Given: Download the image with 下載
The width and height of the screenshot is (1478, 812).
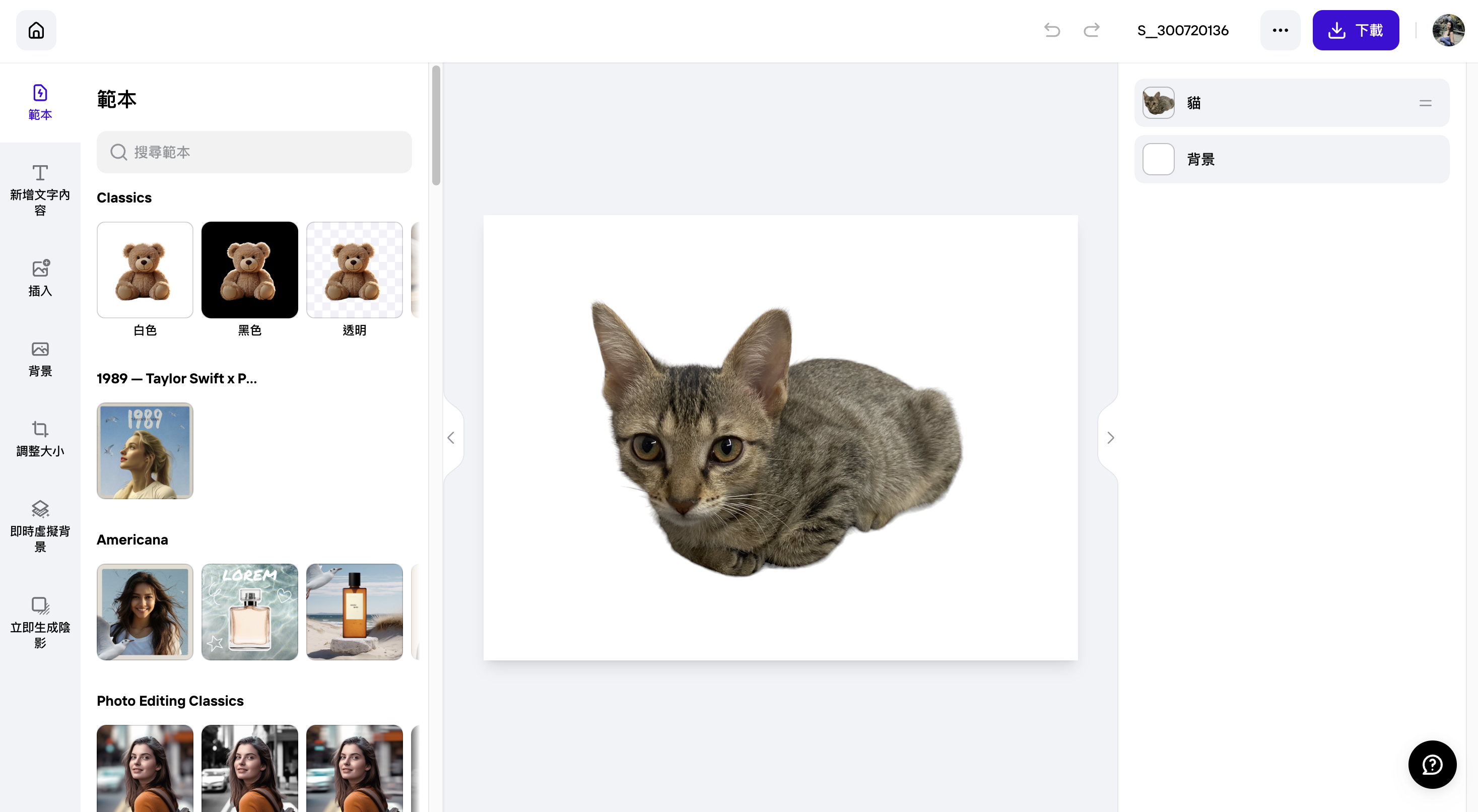Looking at the screenshot, I should 1355,30.
